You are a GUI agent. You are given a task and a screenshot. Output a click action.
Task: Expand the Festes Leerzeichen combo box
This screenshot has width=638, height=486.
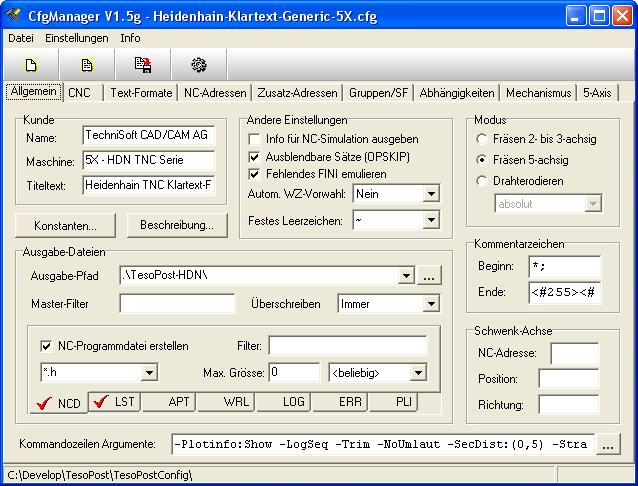point(431,219)
